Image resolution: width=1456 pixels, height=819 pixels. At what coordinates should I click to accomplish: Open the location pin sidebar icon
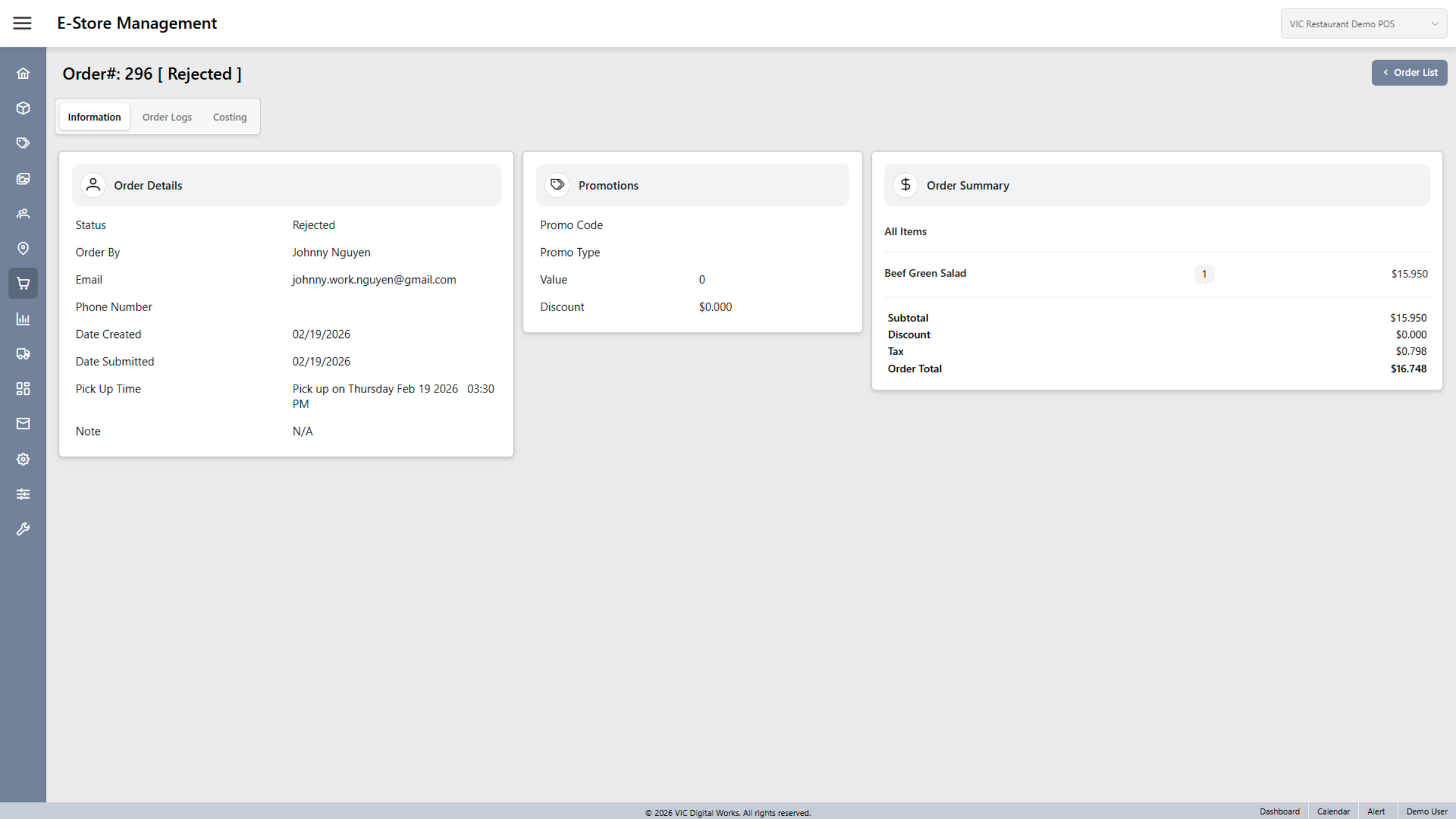[x=23, y=248]
